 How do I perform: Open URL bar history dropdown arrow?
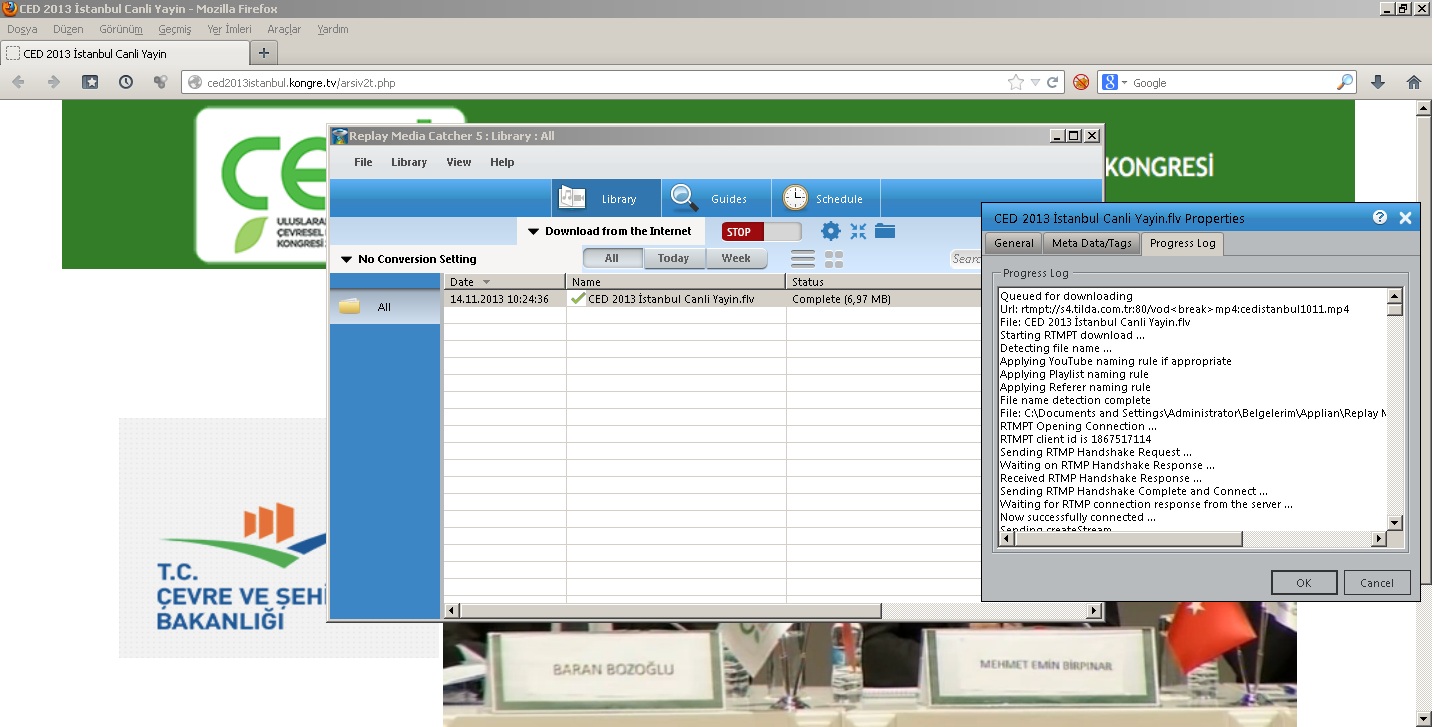pyautogui.click(x=1035, y=83)
